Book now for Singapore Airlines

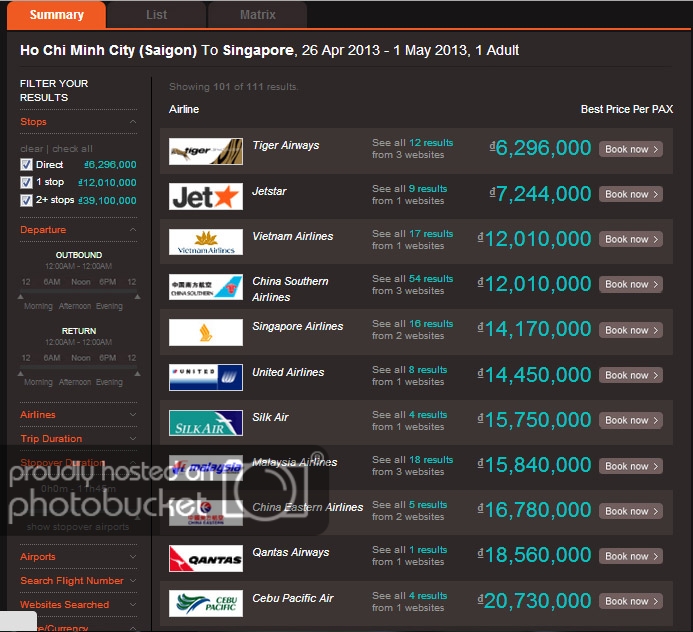[631, 330]
